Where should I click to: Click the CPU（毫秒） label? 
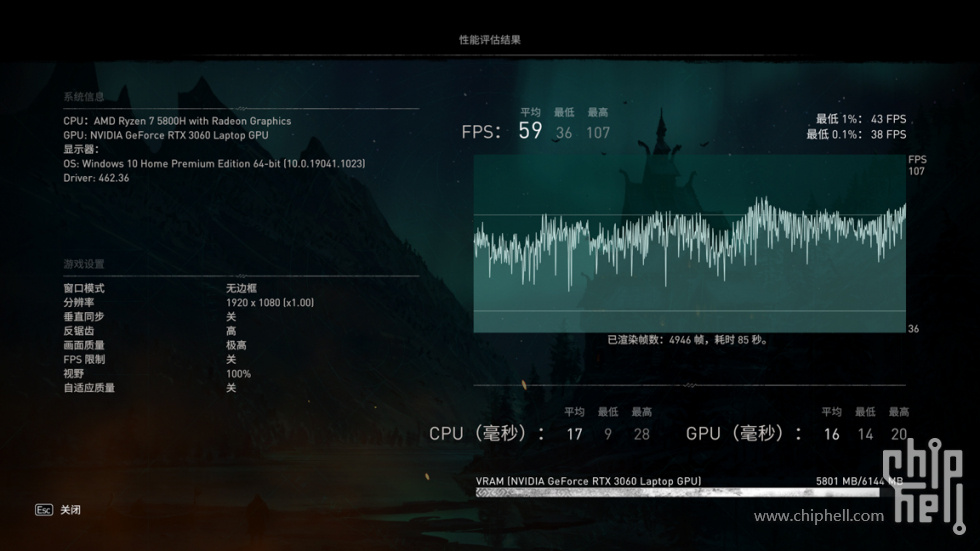(486, 433)
